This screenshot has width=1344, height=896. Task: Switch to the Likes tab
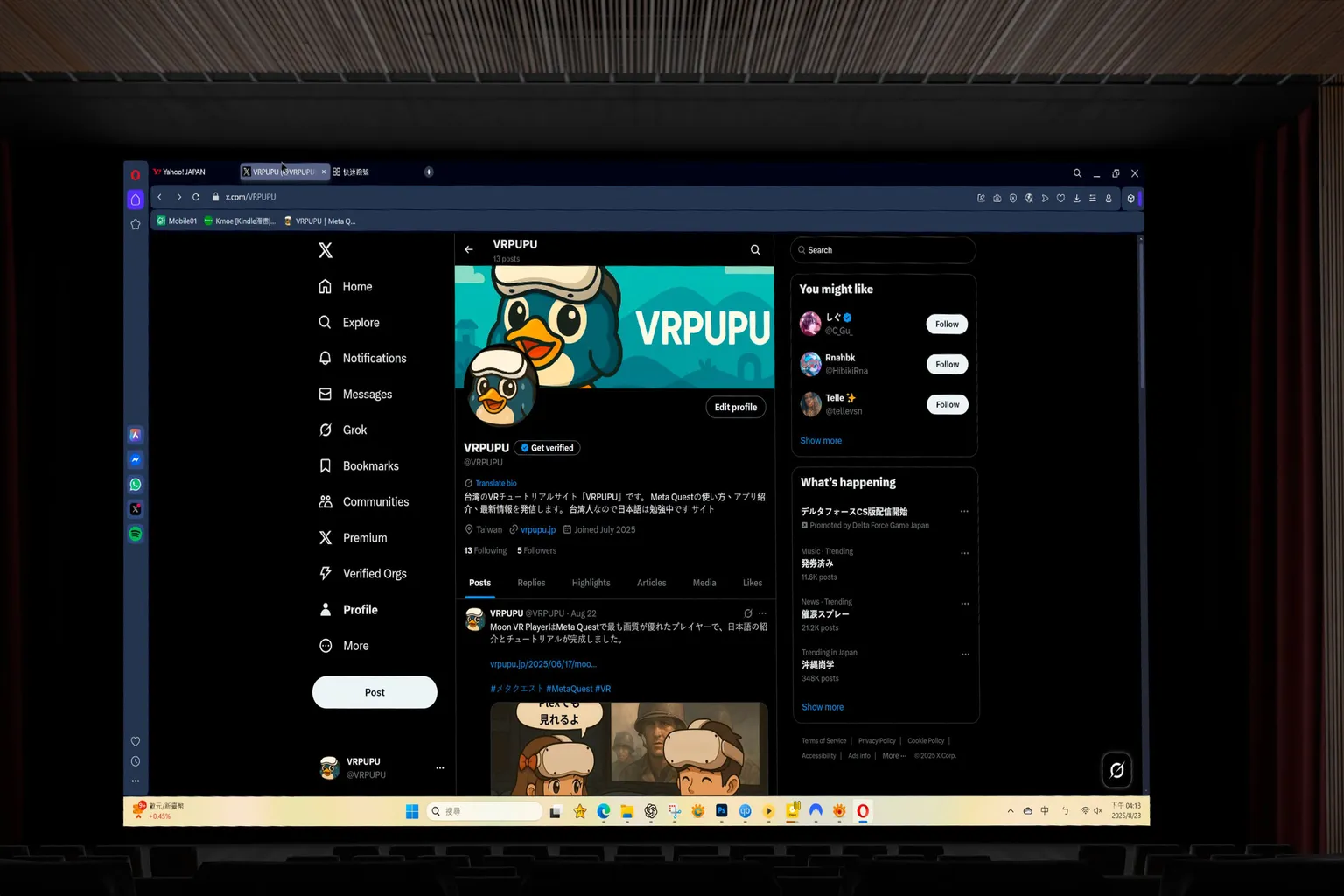[x=752, y=583]
